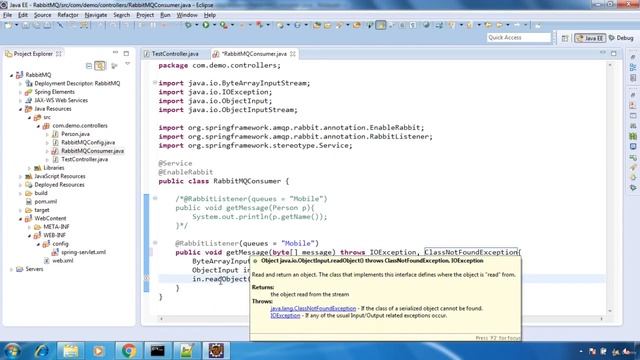Image resolution: width=640 pixels, height=360 pixels.
Task: Click the Quick Access search field
Action: (519, 38)
